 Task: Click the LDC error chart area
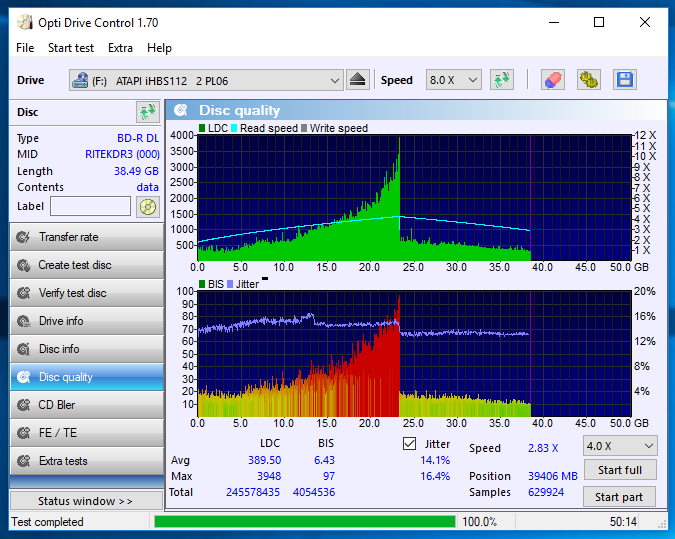click(x=414, y=198)
